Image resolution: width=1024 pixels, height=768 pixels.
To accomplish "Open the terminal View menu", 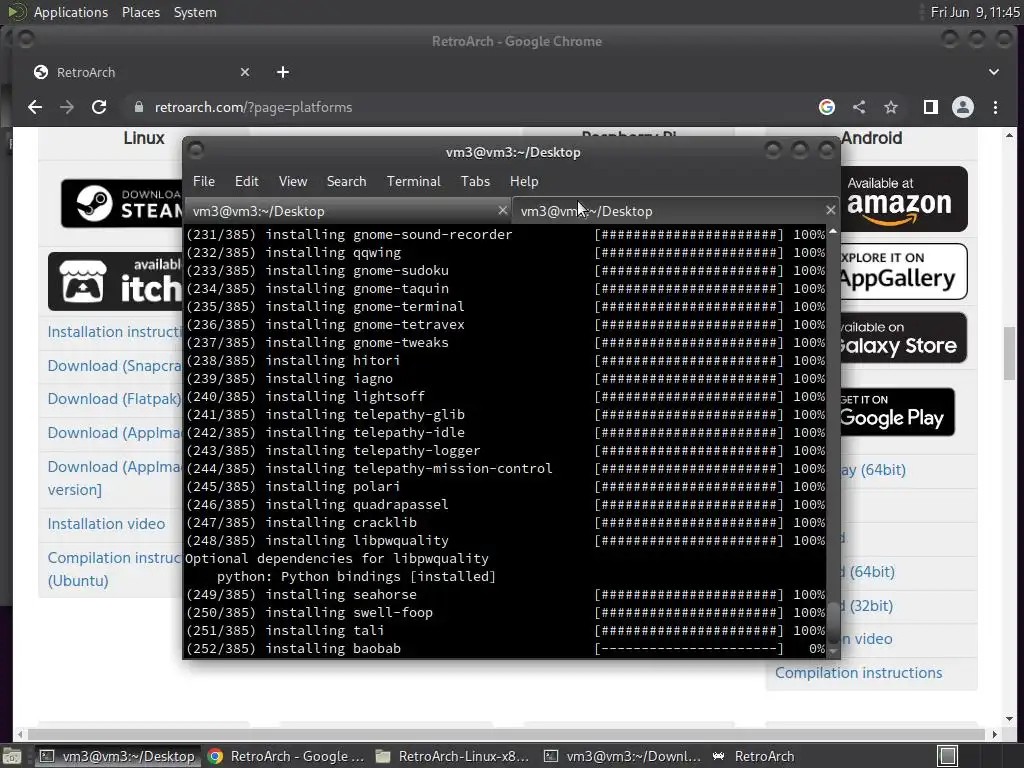I will [293, 181].
